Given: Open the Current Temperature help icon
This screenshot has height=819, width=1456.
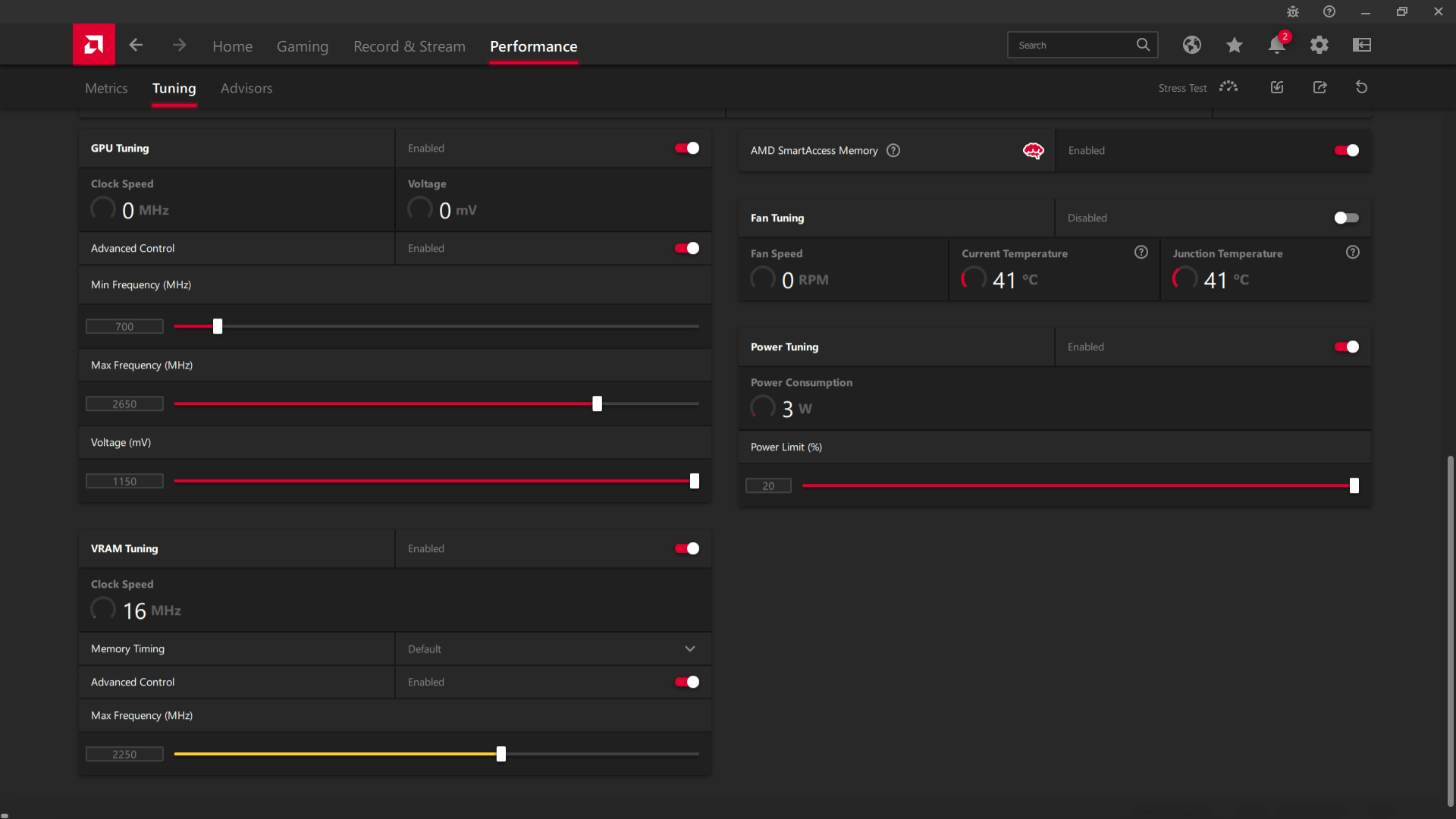Looking at the screenshot, I should tap(1141, 253).
